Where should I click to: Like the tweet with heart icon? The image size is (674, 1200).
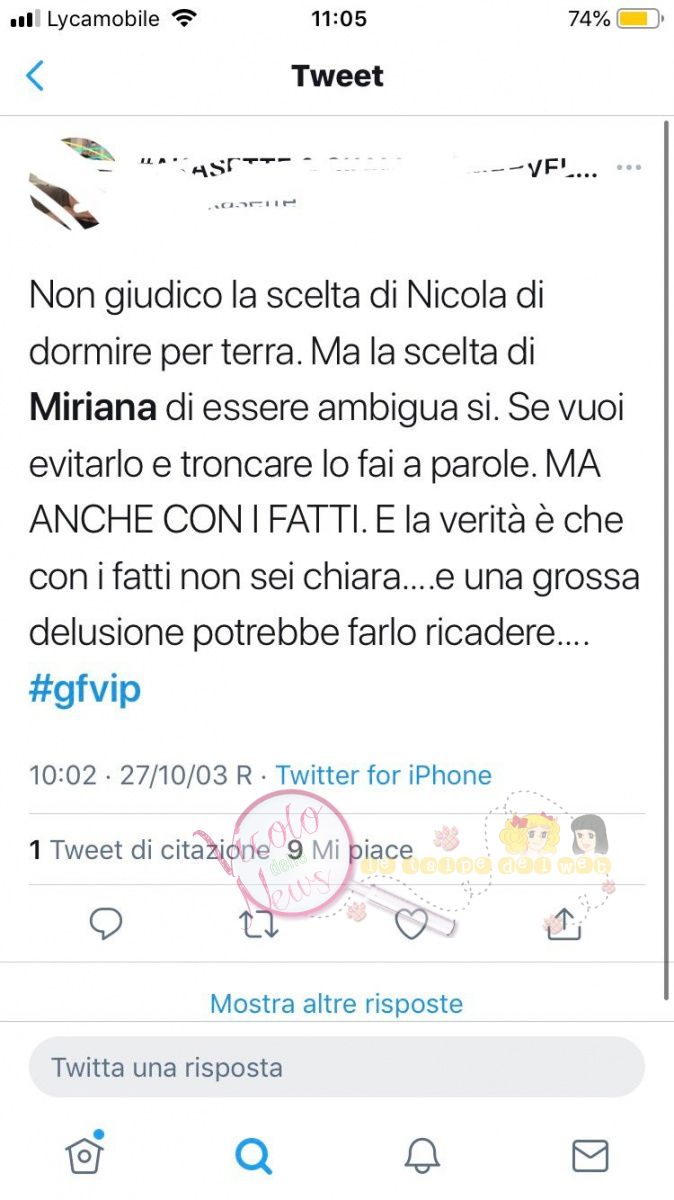pos(411,924)
